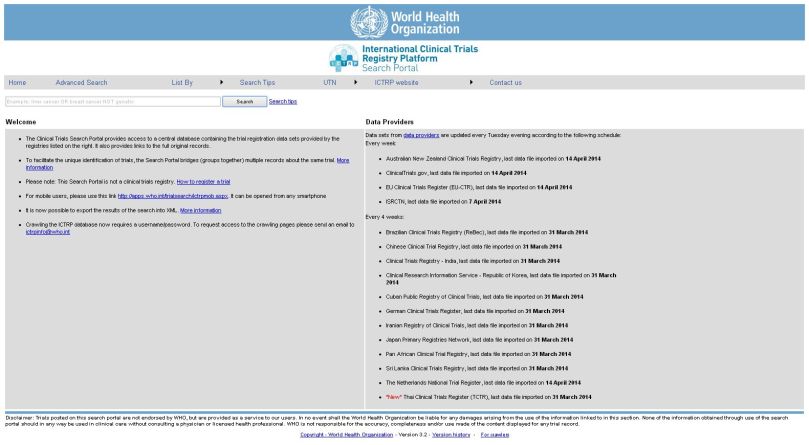This screenshot has width=809, height=445.
Task: Click the 'Every week:' label
Action: pyautogui.click(x=381, y=144)
